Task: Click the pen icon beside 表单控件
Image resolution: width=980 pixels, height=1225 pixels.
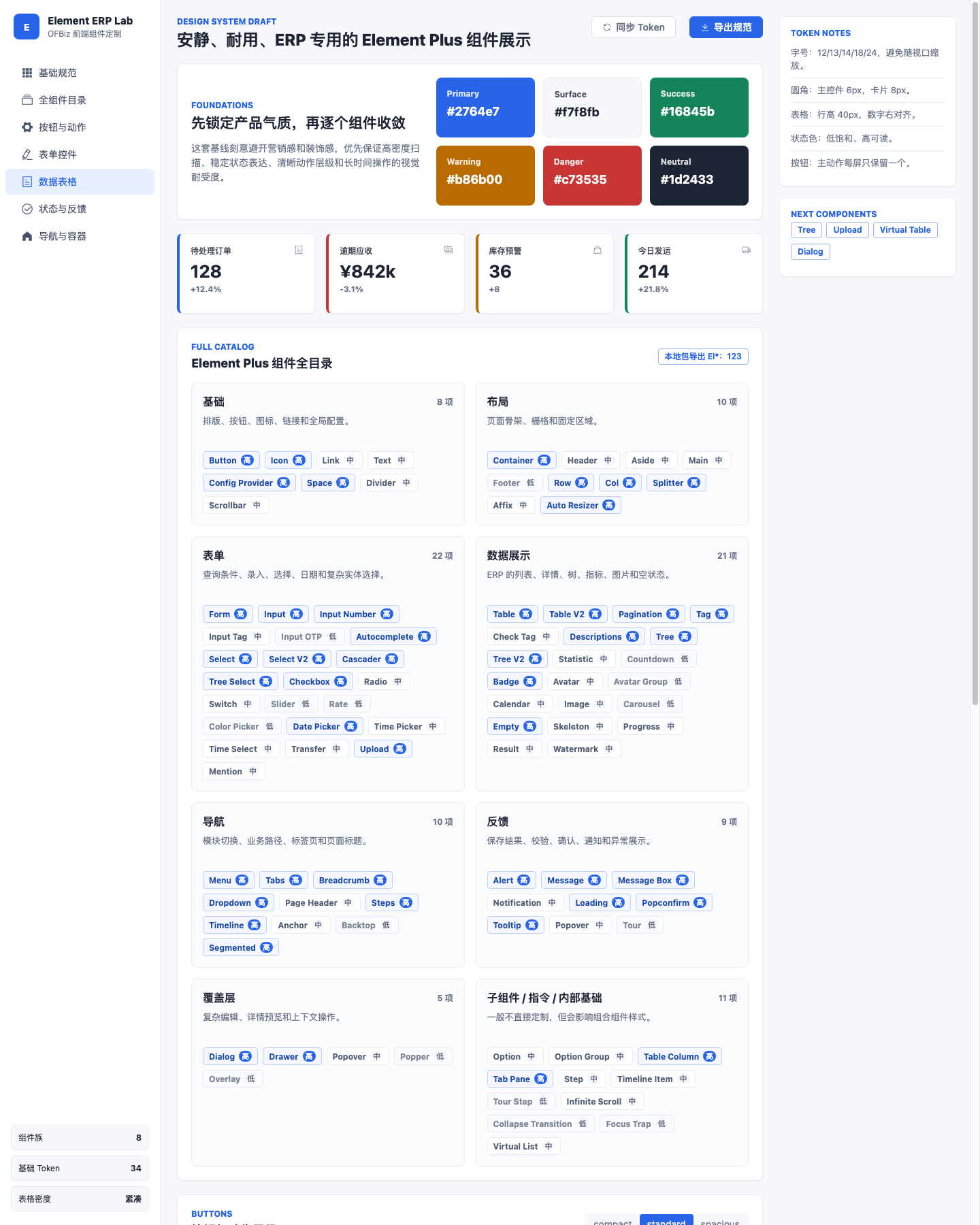Action: (x=27, y=154)
